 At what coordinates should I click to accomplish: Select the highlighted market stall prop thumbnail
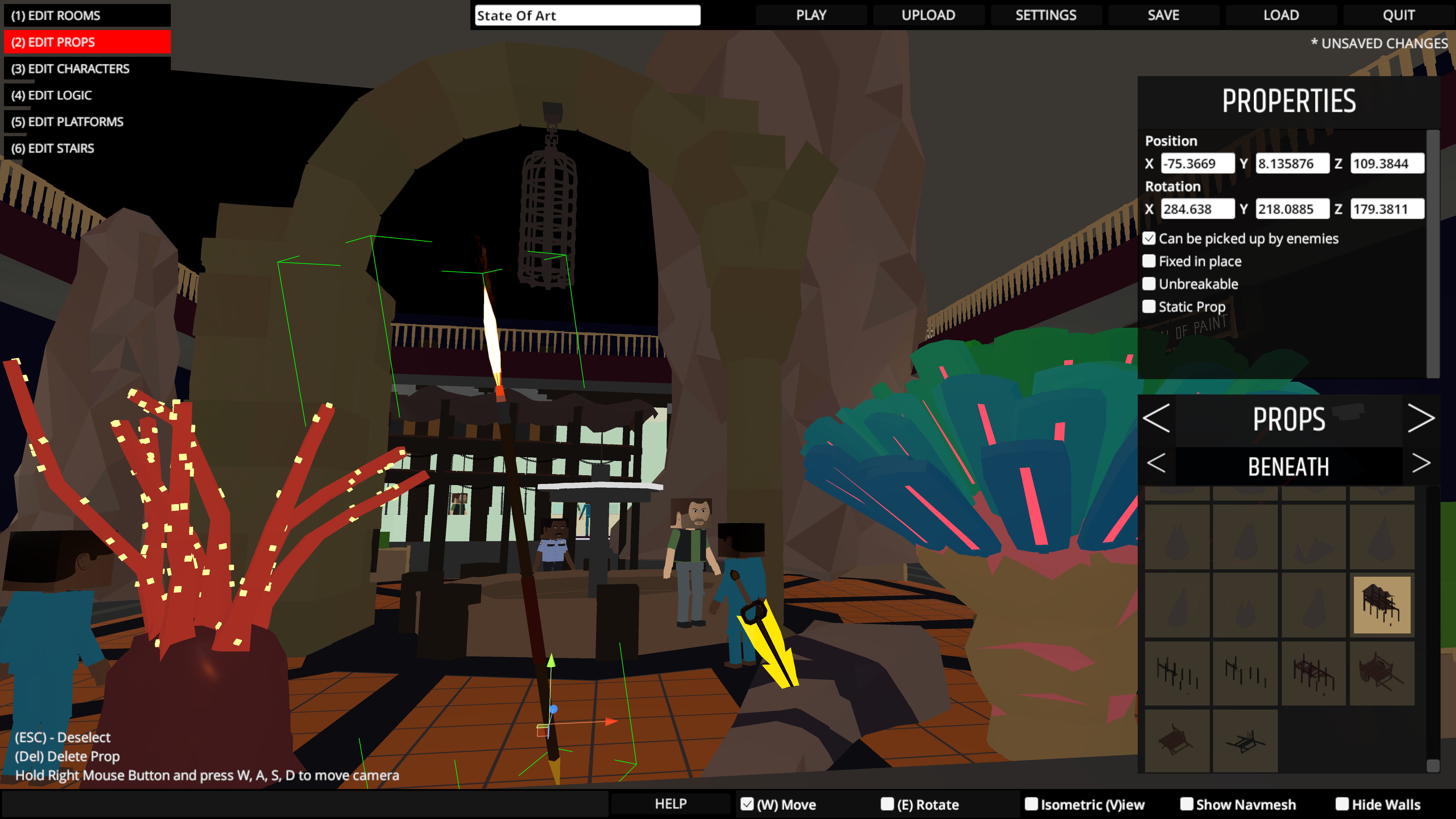coord(1381,604)
